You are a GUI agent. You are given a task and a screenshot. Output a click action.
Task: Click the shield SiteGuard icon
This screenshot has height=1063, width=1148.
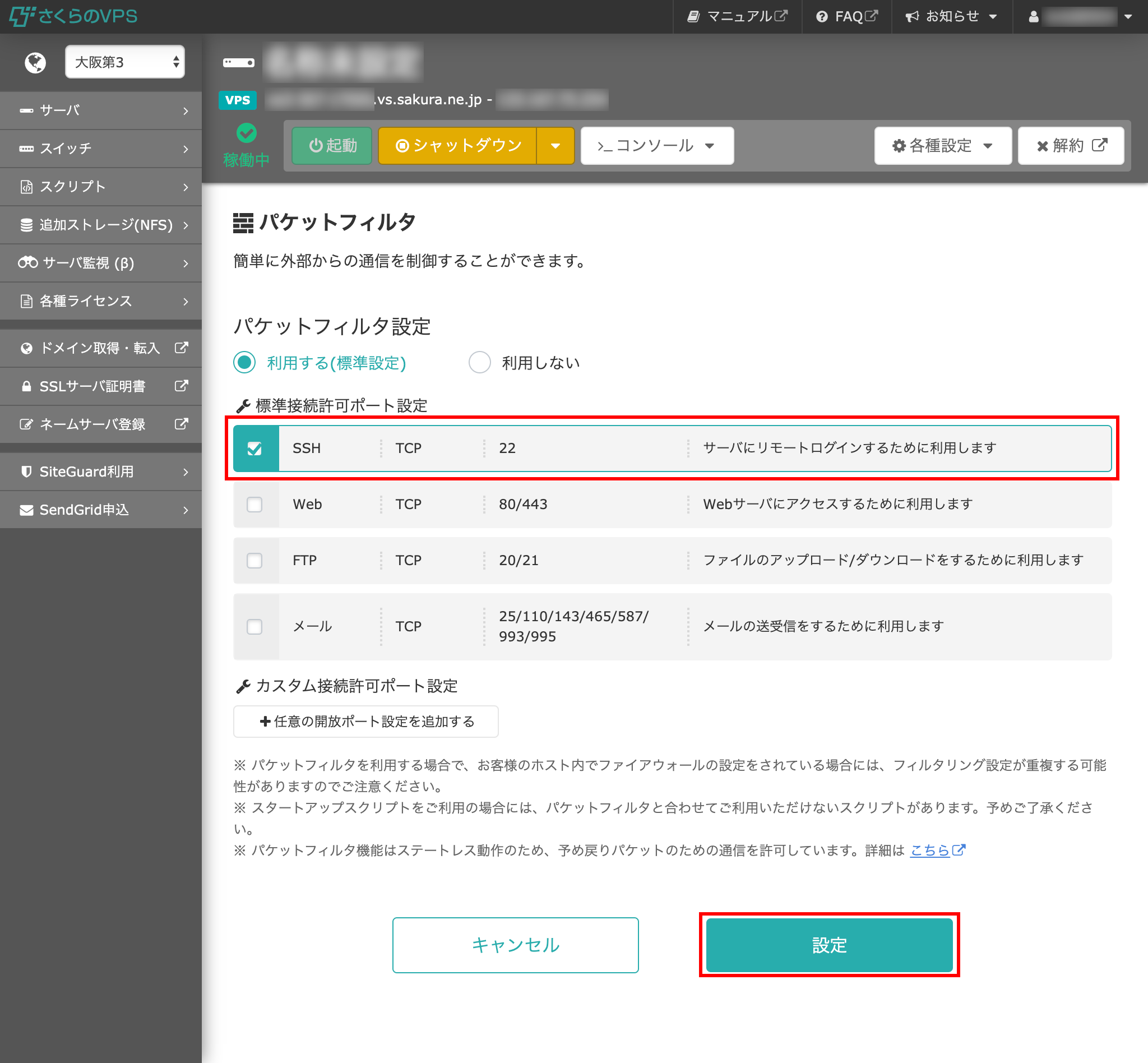tap(26, 472)
